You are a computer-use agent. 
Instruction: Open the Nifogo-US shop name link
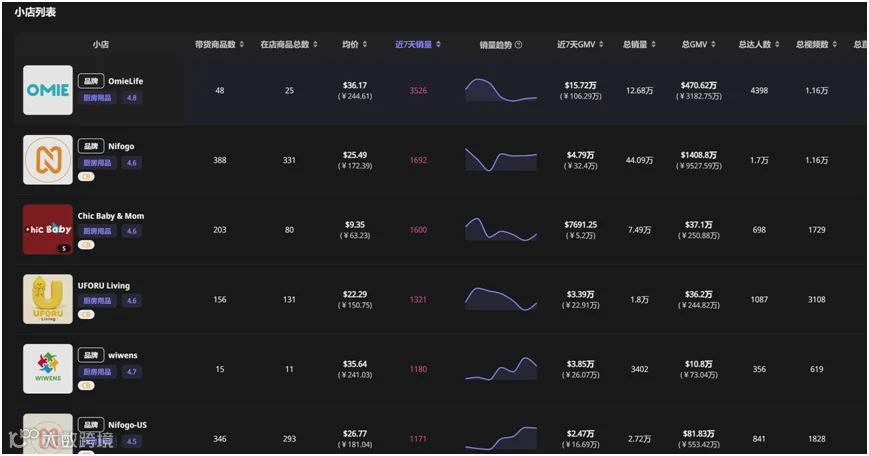coord(127,425)
